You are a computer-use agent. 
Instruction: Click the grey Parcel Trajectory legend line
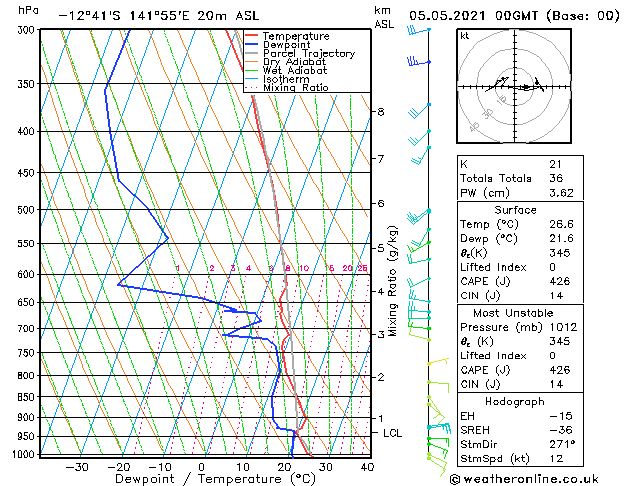[251, 53]
